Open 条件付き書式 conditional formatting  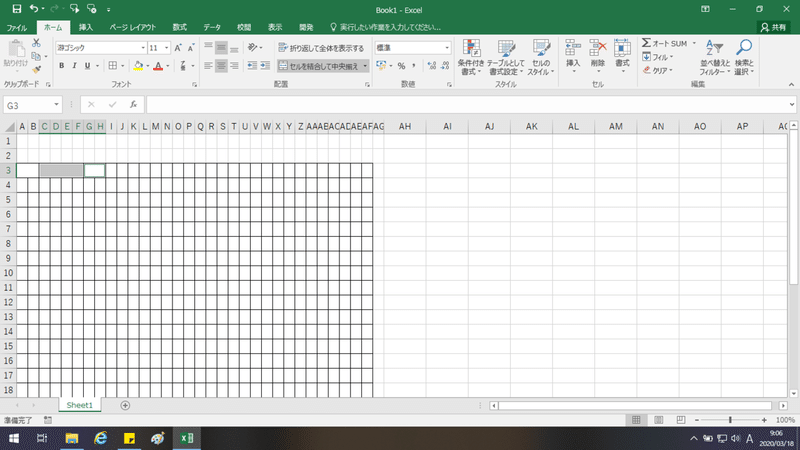pyautogui.click(x=470, y=57)
